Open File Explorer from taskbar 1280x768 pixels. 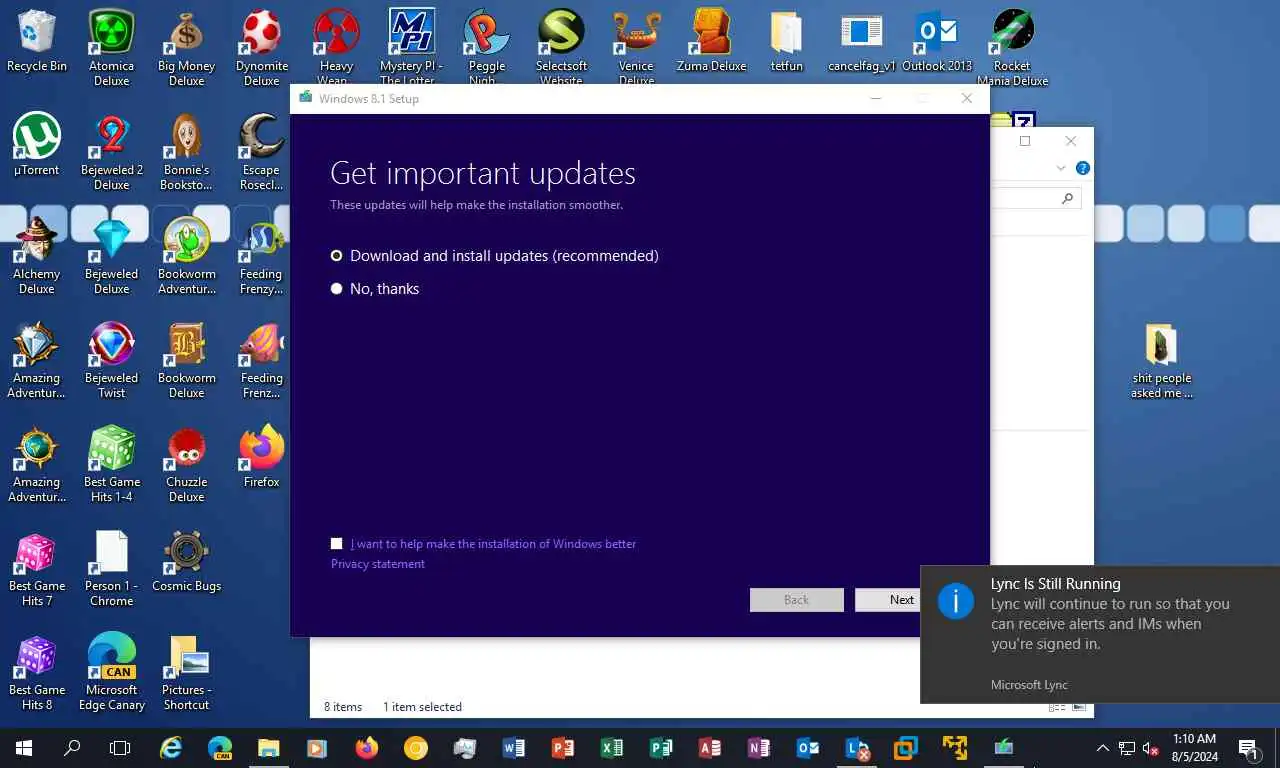coord(269,748)
